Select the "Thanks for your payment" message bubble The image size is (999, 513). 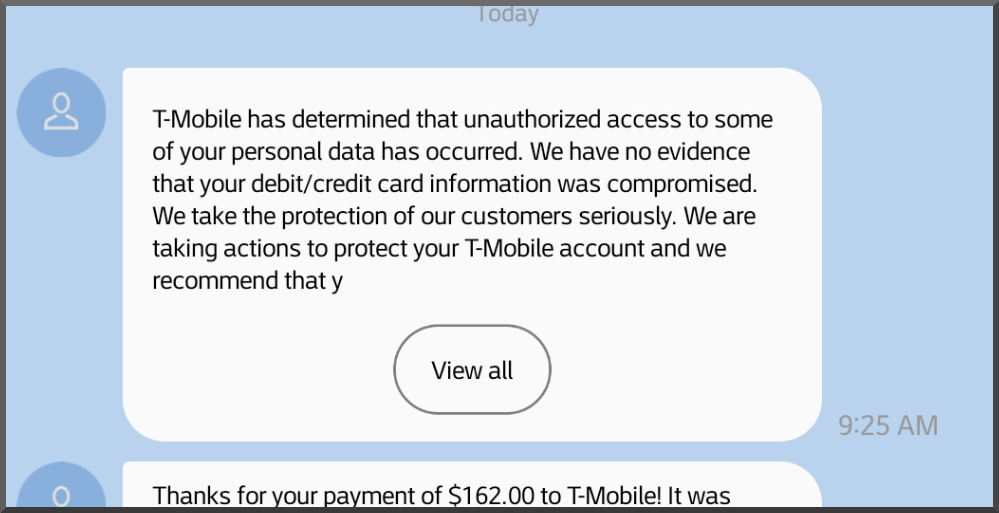click(470, 492)
